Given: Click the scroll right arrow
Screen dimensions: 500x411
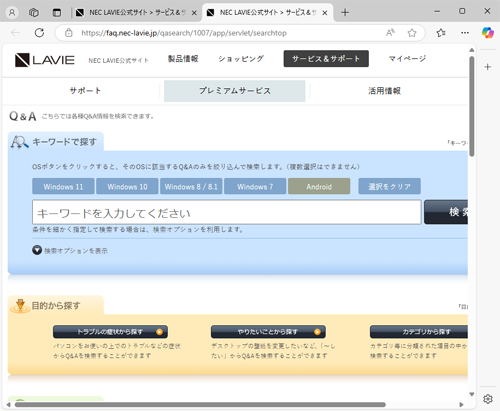Looking at the screenshot, I should 461,405.
